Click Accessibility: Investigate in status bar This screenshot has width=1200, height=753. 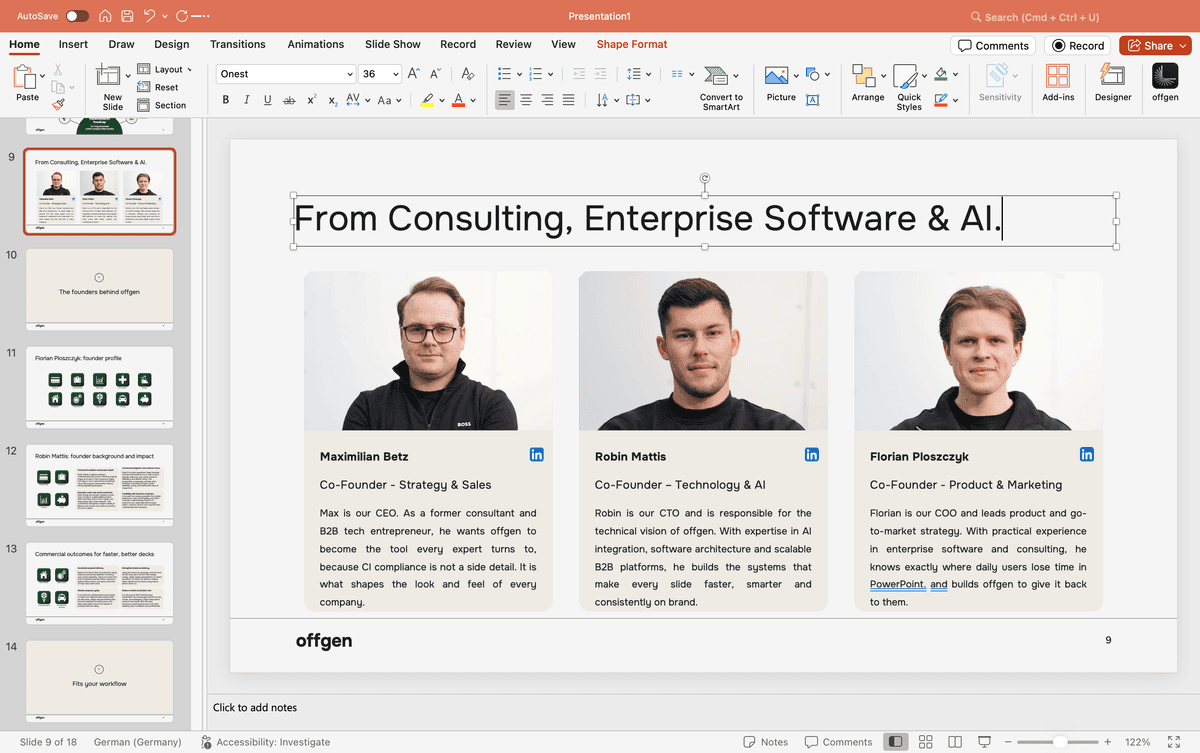(x=265, y=742)
